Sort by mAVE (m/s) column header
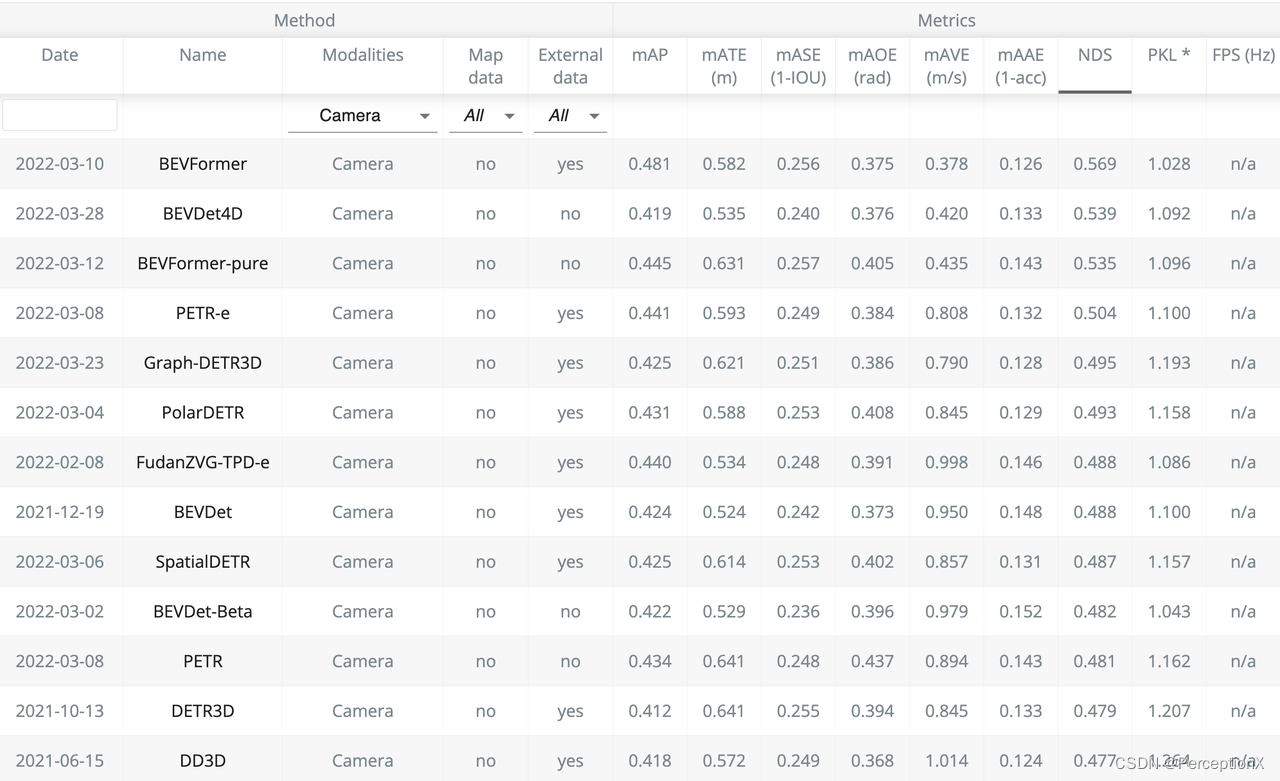Screen dimensions: 1280x781 (x=946, y=66)
